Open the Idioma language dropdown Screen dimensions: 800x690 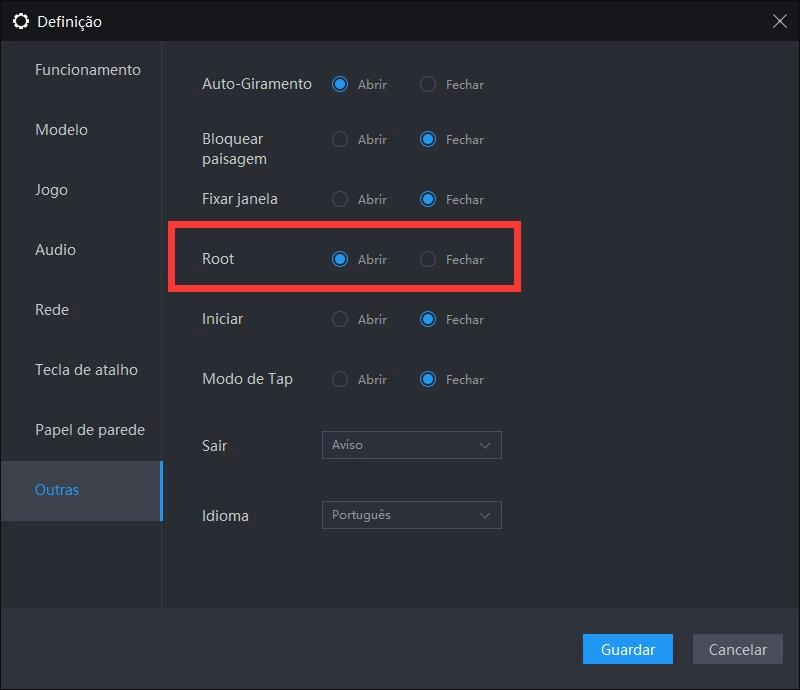click(411, 515)
